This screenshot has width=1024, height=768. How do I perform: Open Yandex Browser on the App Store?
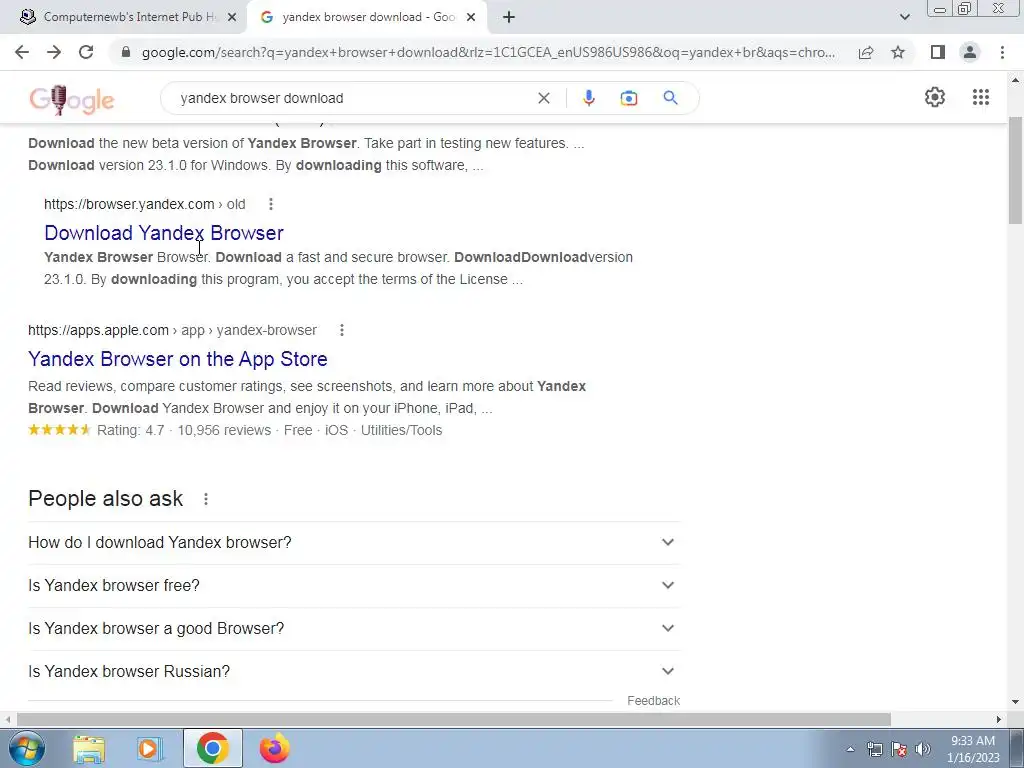178,359
